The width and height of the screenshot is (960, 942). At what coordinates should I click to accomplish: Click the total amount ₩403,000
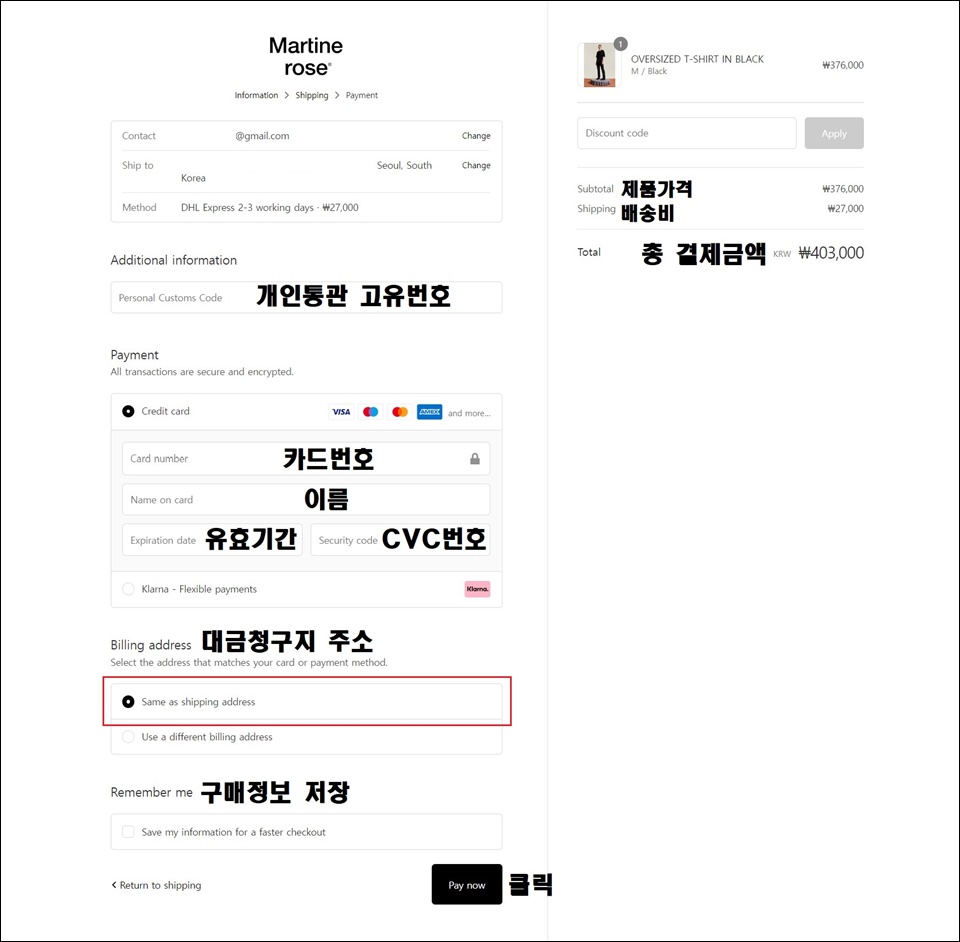[x=831, y=253]
